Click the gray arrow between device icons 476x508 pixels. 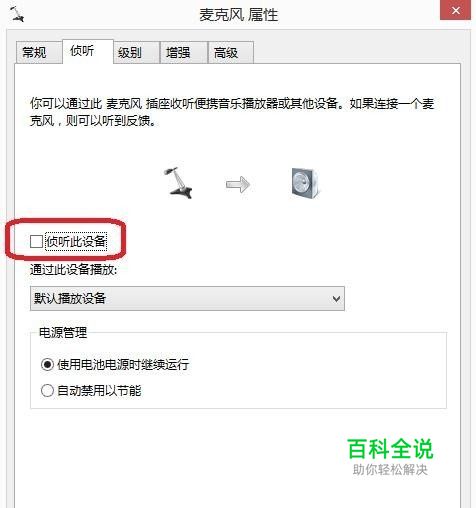(238, 184)
